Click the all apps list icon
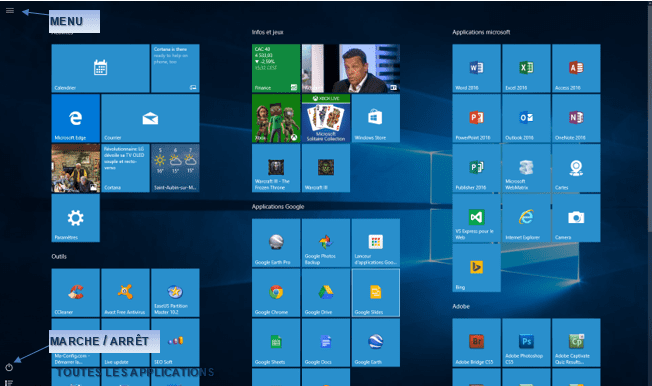This screenshot has height=386, width=652. click(x=9, y=383)
